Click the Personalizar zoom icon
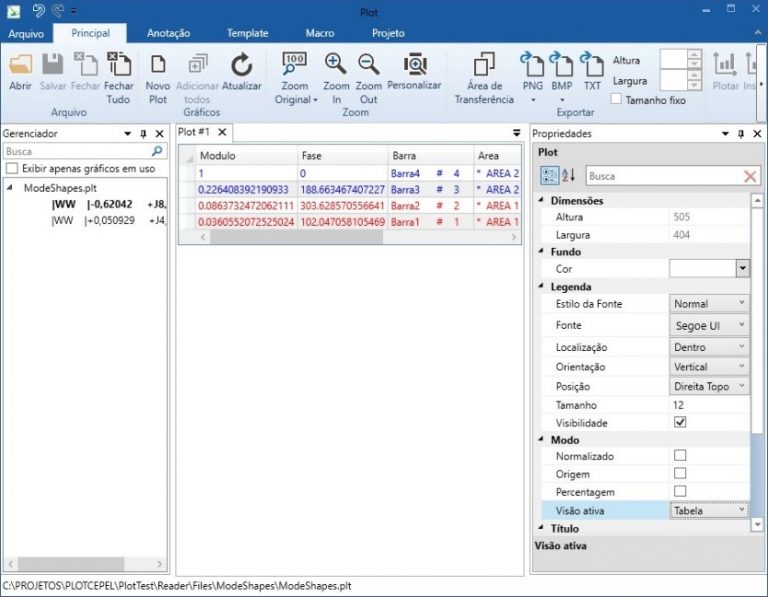 tap(414, 64)
